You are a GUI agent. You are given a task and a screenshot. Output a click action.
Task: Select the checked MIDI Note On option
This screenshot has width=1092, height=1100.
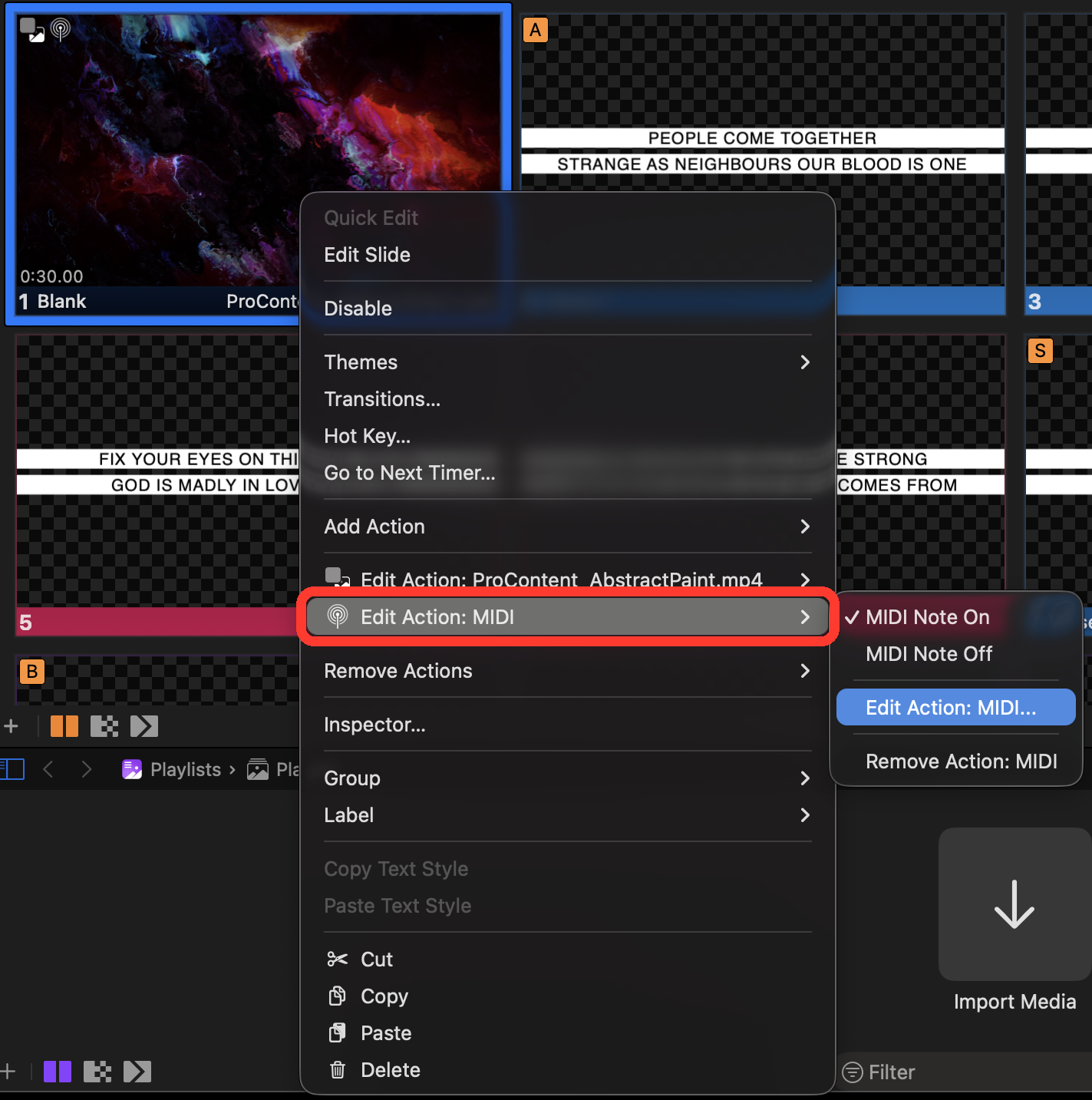tap(956, 617)
